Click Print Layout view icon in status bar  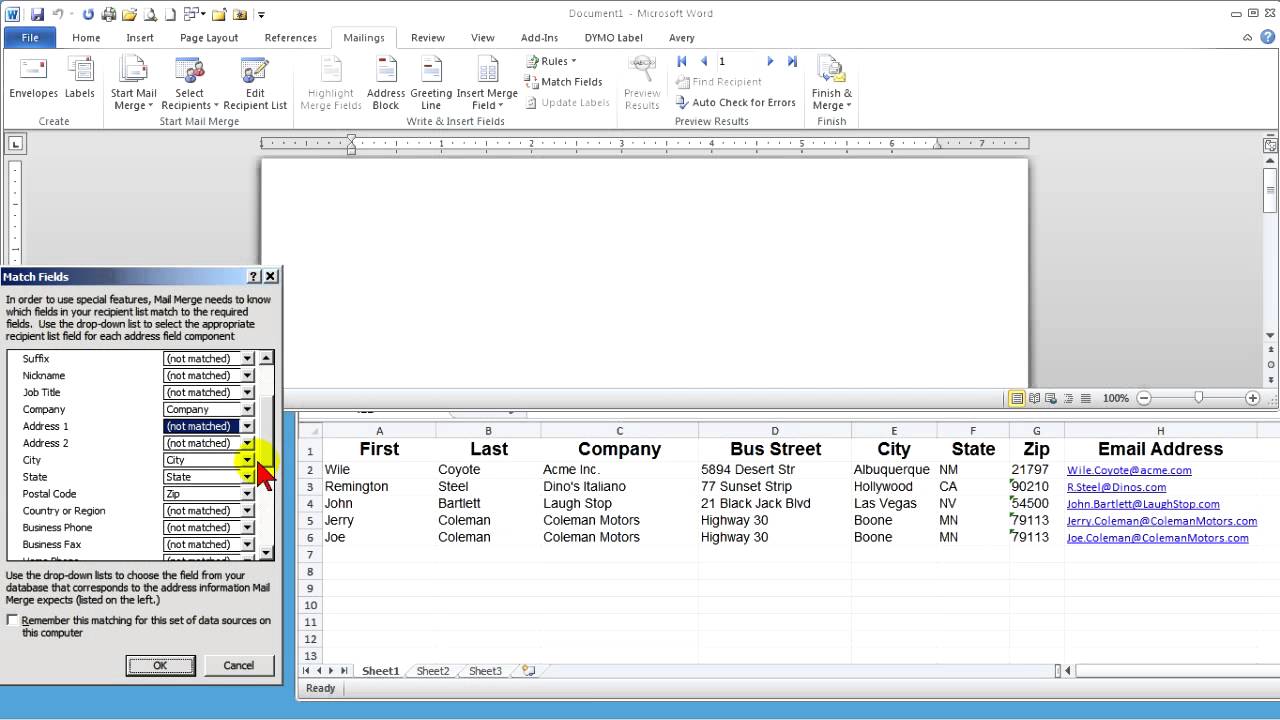tap(1017, 398)
